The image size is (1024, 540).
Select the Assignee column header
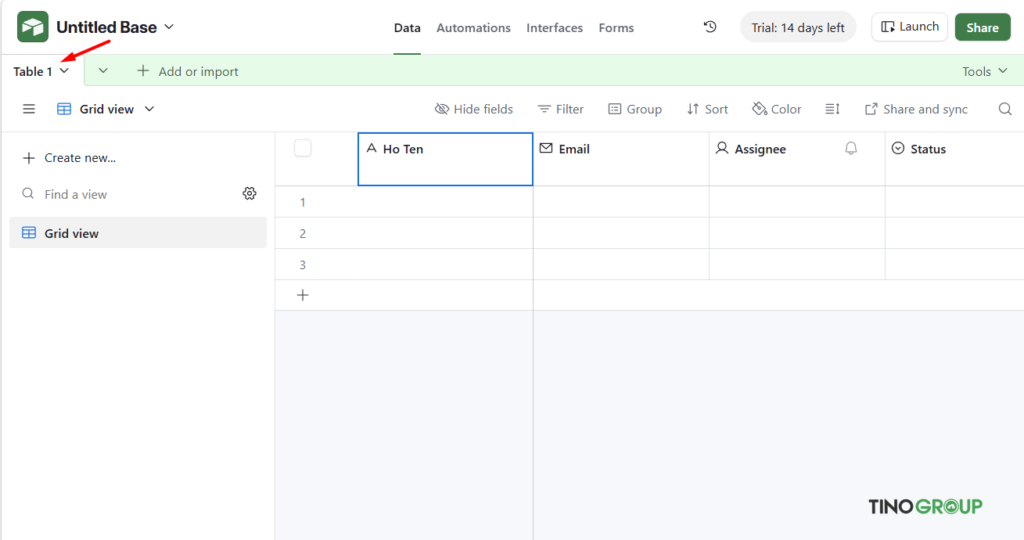pyautogui.click(x=797, y=159)
